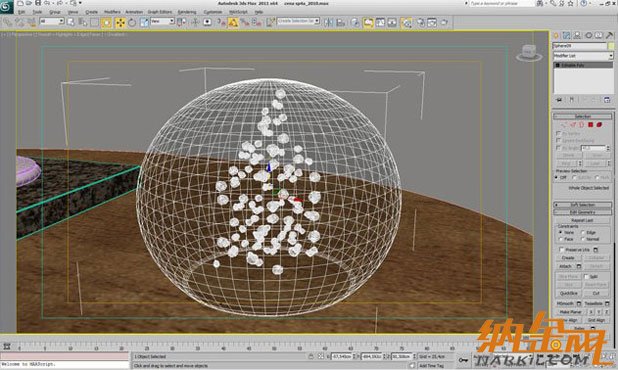
Task: Click the Pin Stack icon below modifier stack
Action: pyautogui.click(x=559, y=100)
